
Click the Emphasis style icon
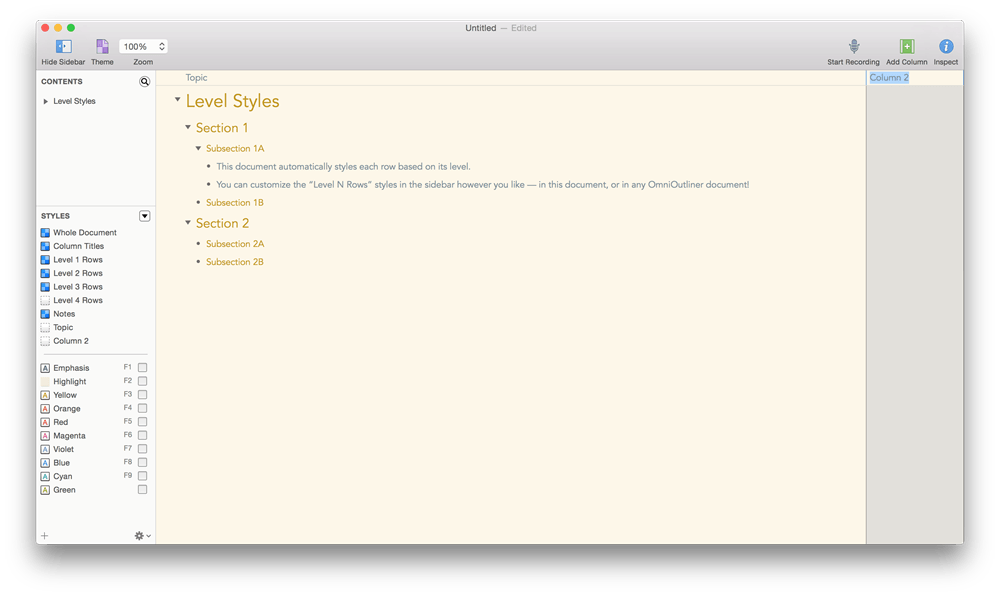click(45, 368)
